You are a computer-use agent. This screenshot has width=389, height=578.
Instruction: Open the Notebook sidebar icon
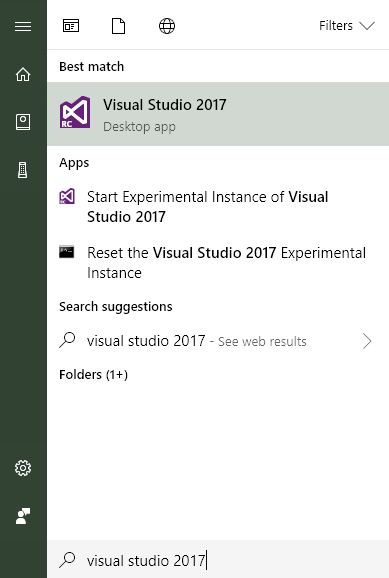(23, 122)
